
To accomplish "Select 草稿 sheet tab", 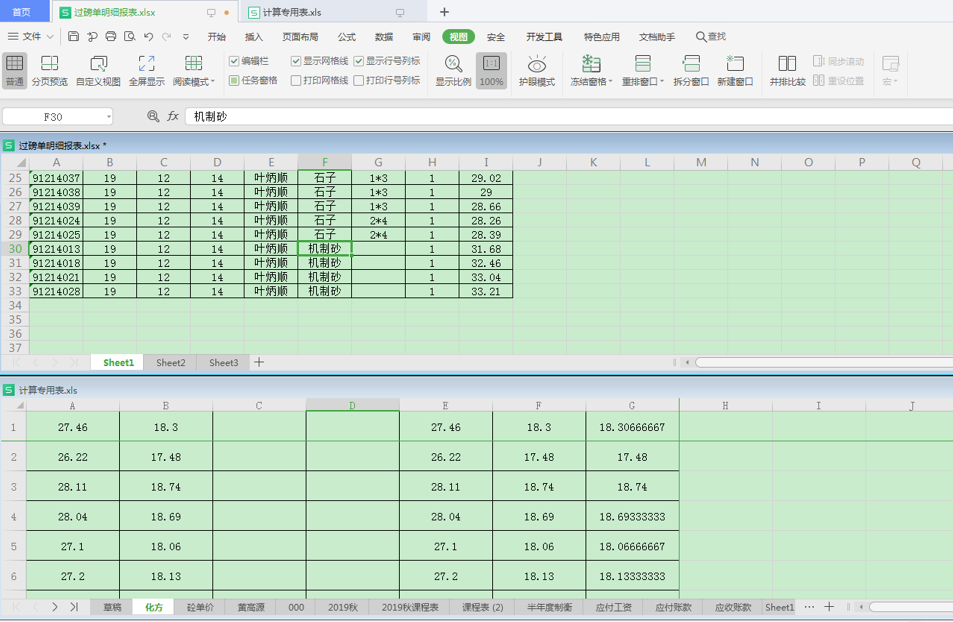I will point(112,607).
